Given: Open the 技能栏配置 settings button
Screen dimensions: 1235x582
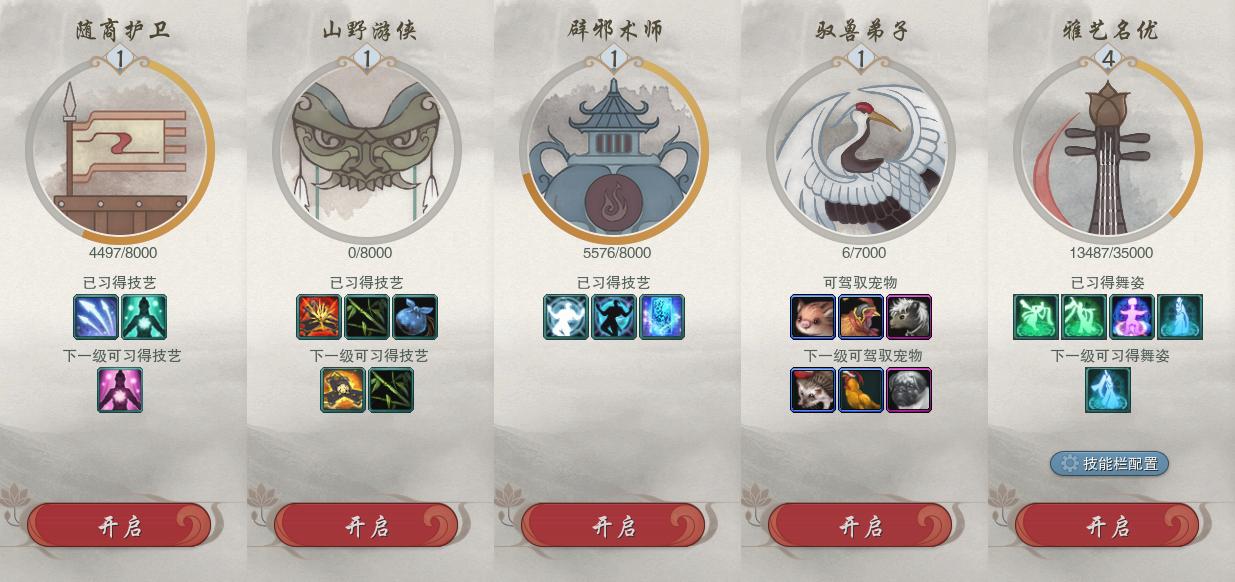Looking at the screenshot, I should pyautogui.click(x=1109, y=463).
